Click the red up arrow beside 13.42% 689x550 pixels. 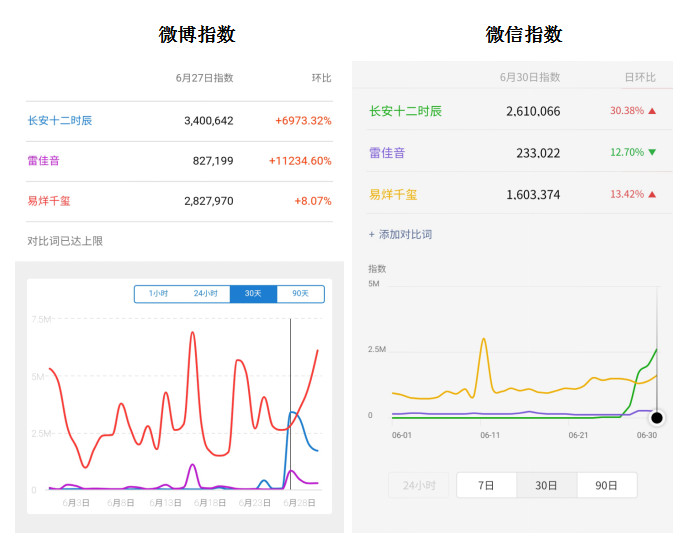[652, 194]
